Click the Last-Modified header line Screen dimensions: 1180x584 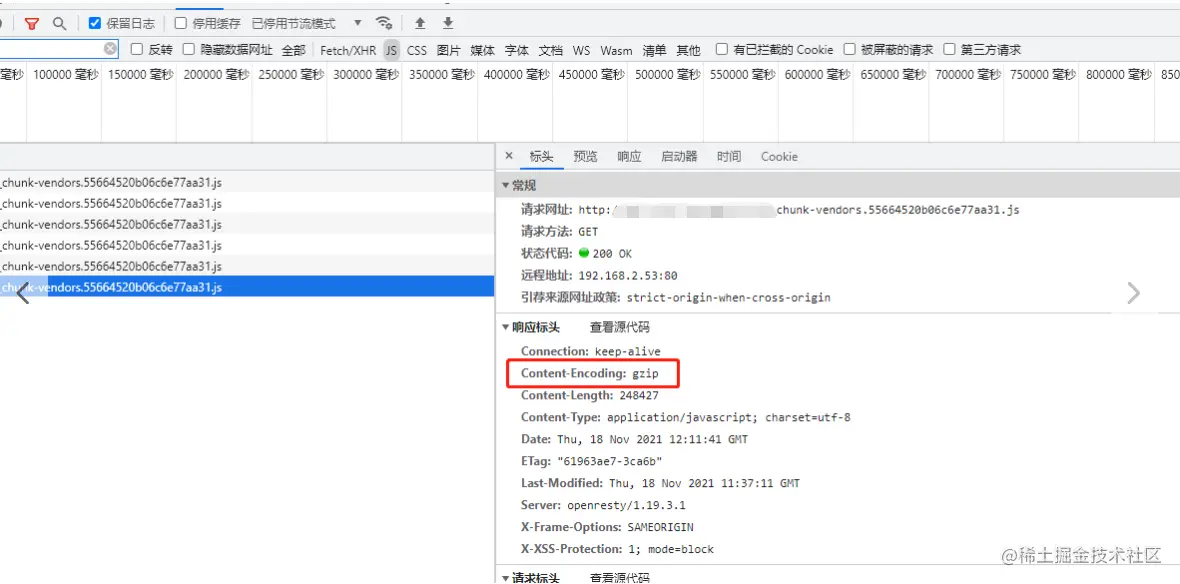click(x=660, y=482)
